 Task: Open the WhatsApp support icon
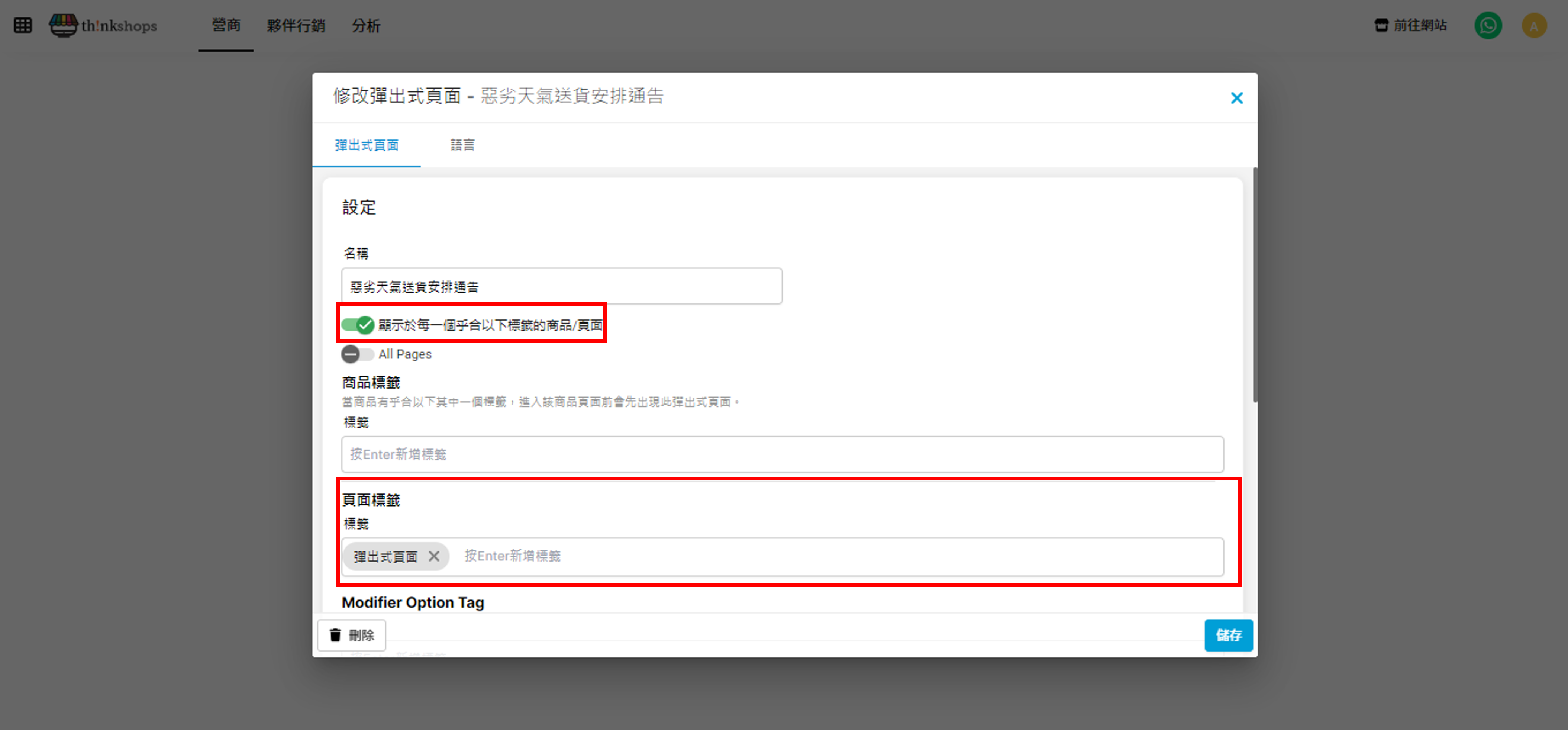[1488, 26]
